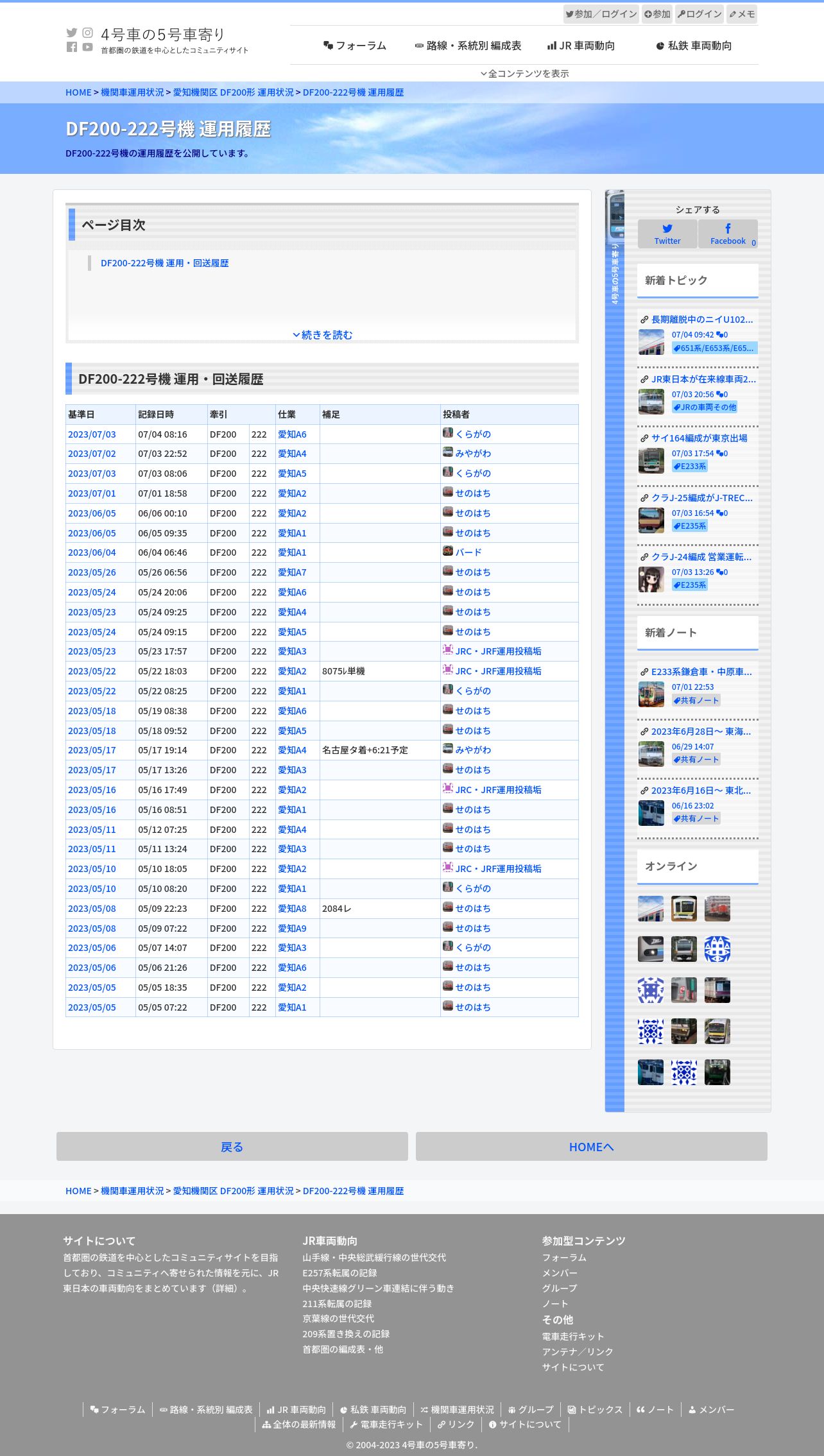Jump to DF200-222号機 運用・回送履歴 contents link
824x1456 pixels.
(x=164, y=263)
